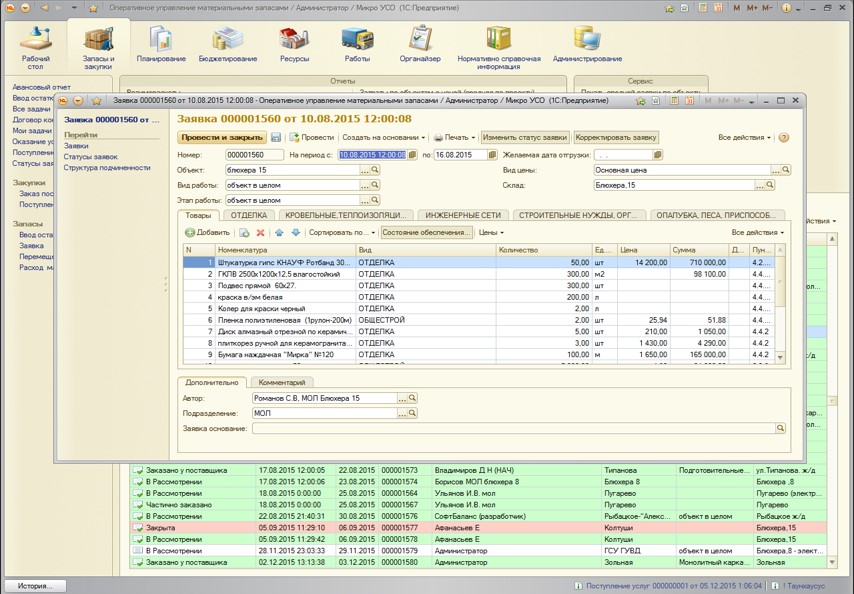Click the ellipsis selector of Подразделение field
This screenshot has height=594, width=854.
(x=402, y=414)
